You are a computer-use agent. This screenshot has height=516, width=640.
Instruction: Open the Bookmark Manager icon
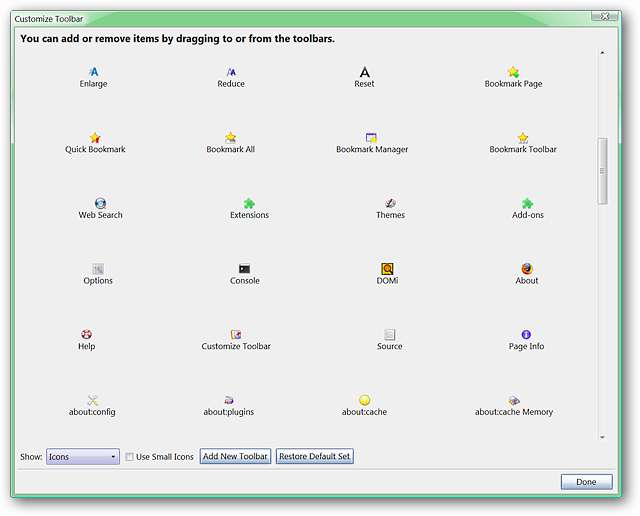click(371, 138)
